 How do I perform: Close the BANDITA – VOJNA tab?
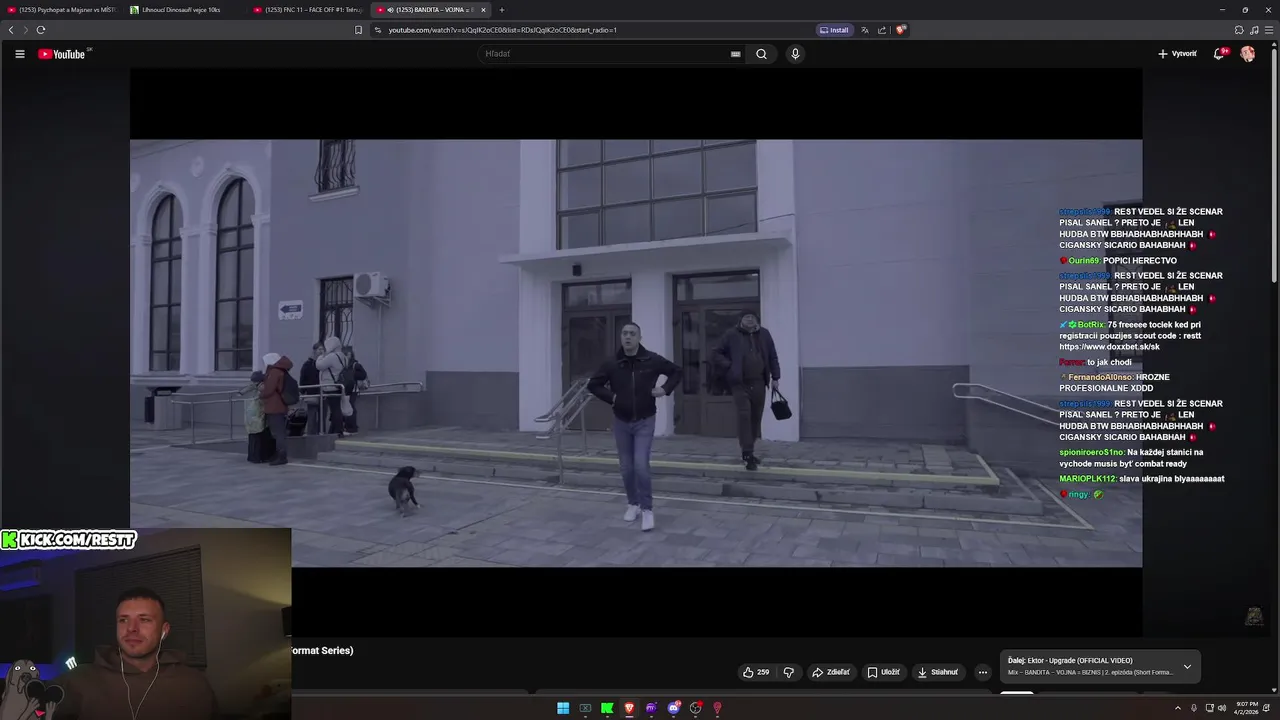pyautogui.click(x=483, y=10)
